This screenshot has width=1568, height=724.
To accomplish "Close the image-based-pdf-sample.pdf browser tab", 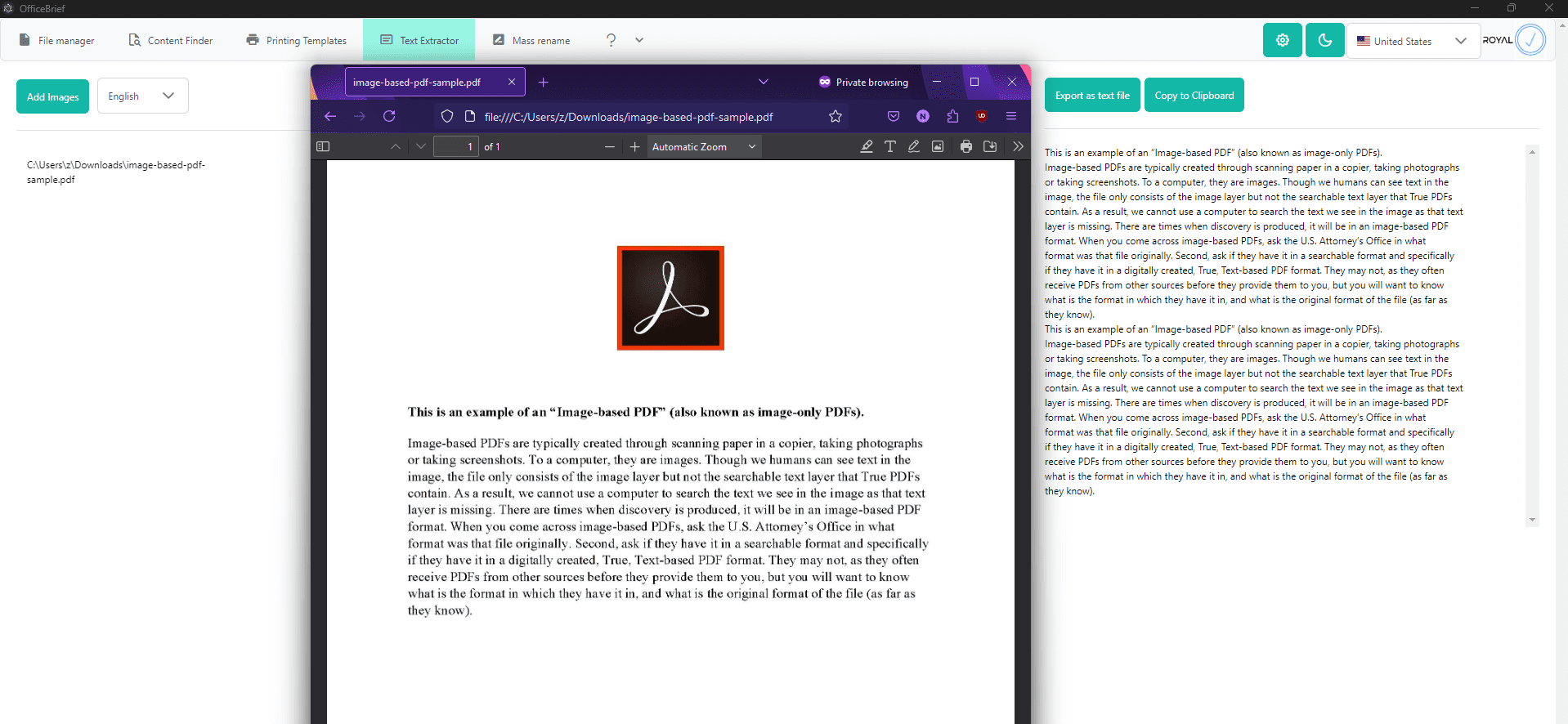I will pyautogui.click(x=512, y=82).
